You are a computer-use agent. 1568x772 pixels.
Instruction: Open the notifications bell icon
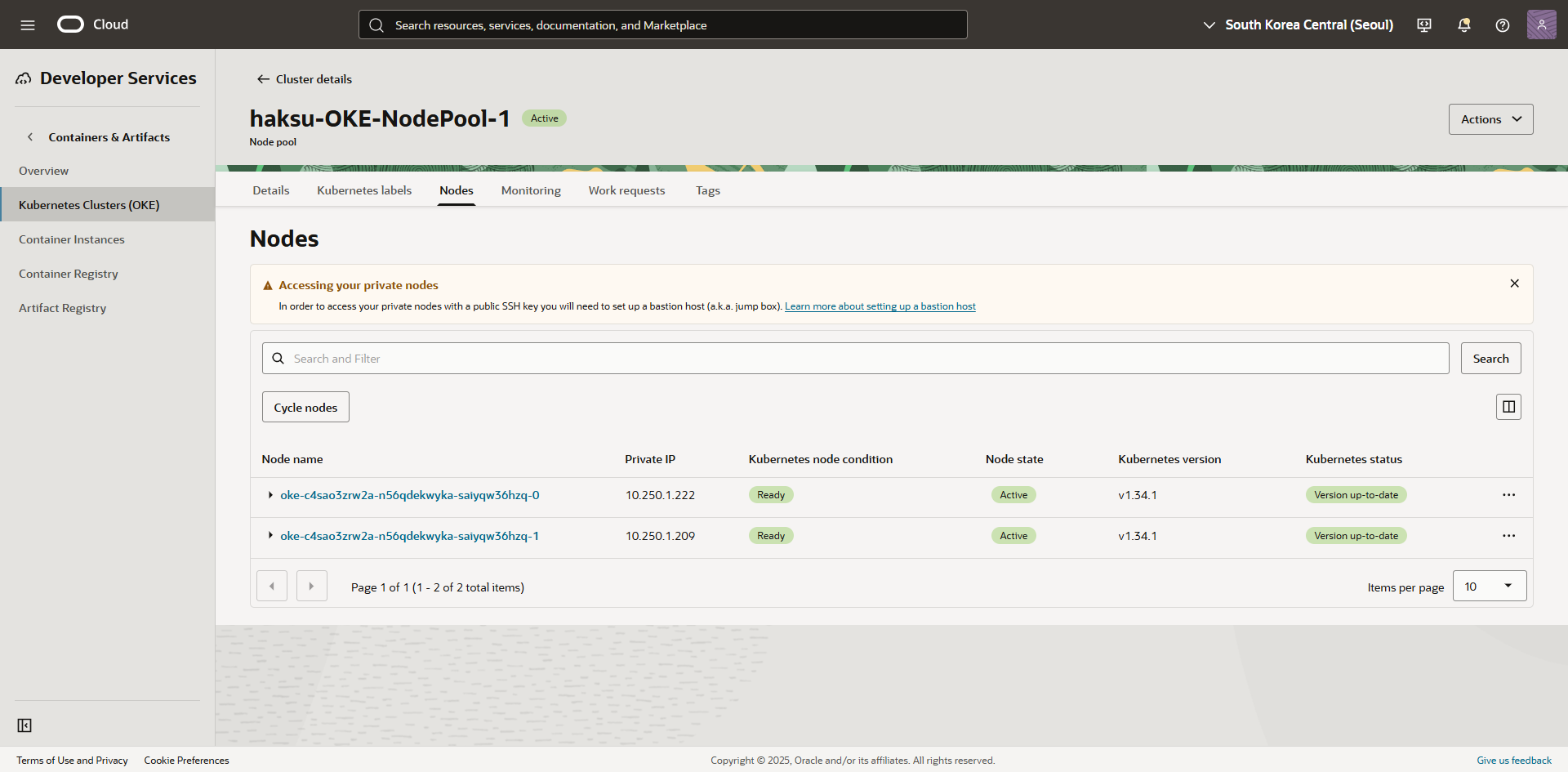1463,25
